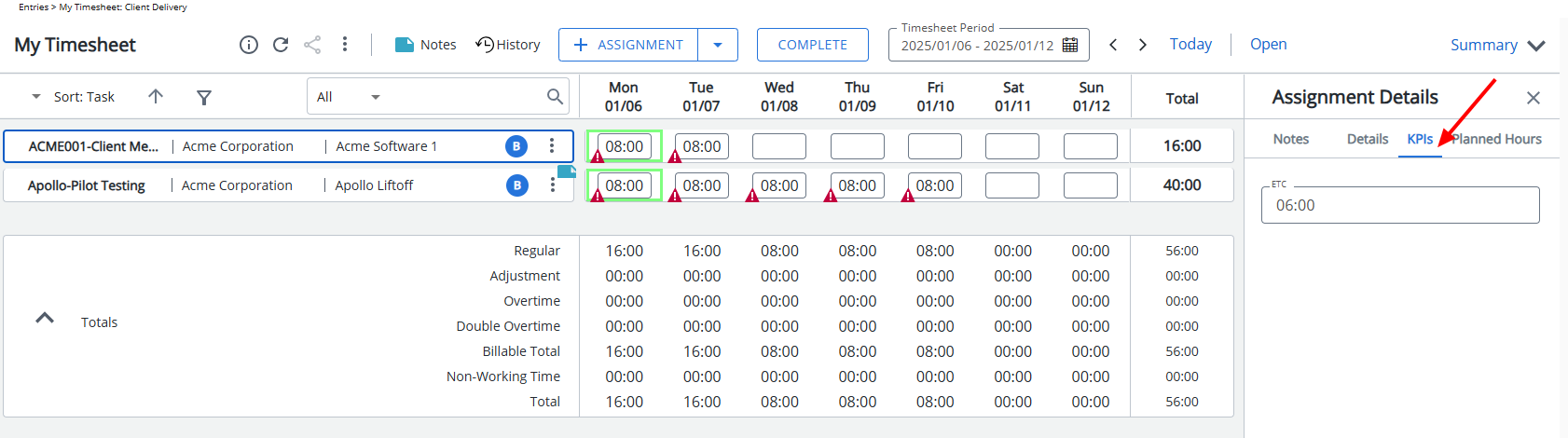
Task: Open the more options menu beside share
Action: 345,45
